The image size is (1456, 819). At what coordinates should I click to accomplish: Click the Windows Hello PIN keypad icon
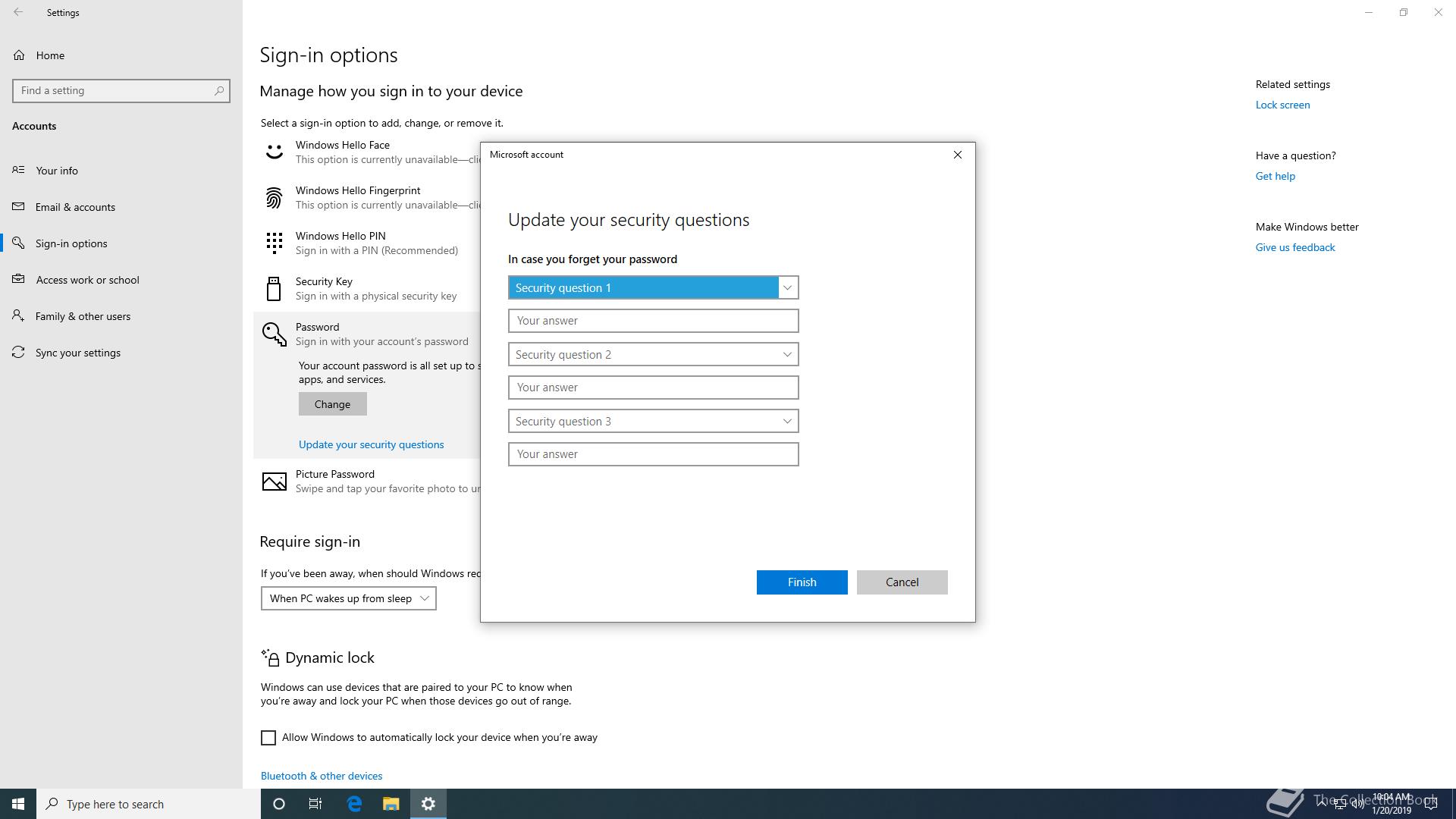(274, 243)
